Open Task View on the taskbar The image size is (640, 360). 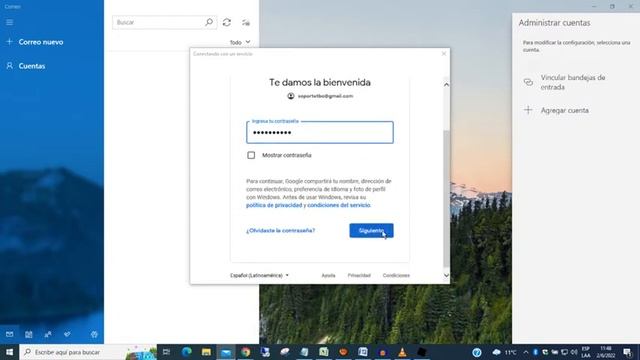[166, 352]
